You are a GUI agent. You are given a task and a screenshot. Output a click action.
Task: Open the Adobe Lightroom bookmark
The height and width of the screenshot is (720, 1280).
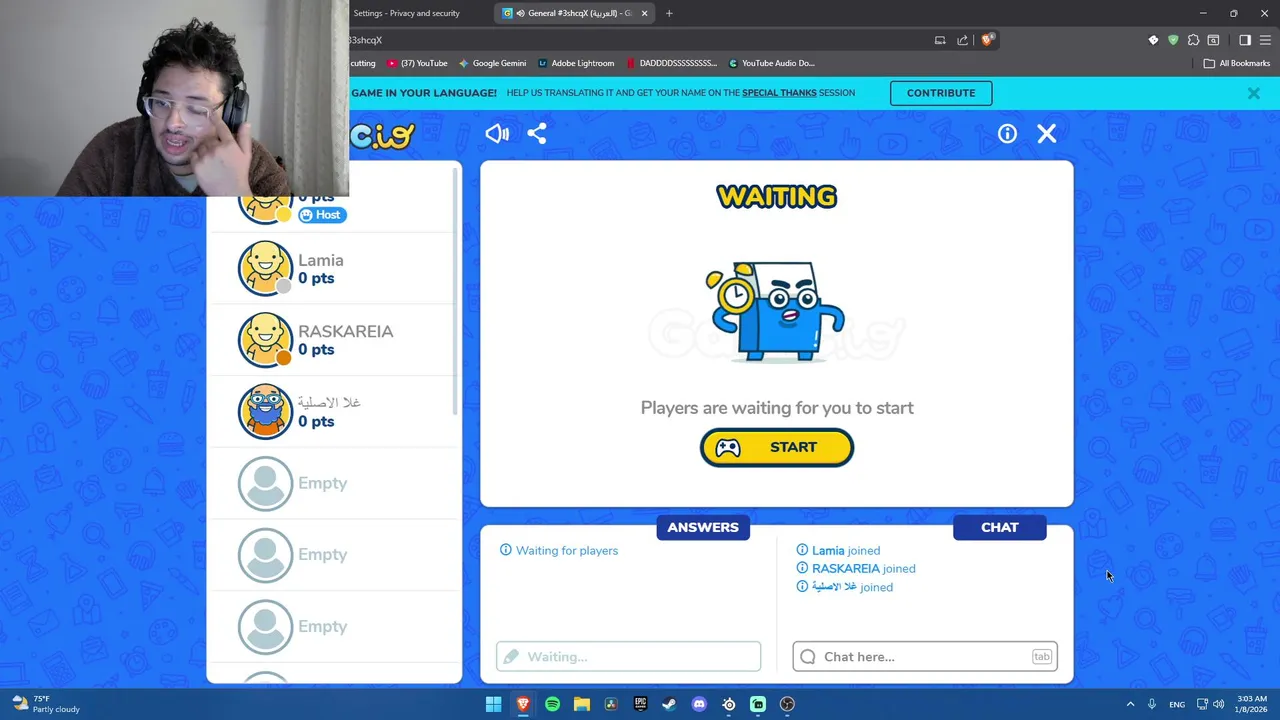pos(576,63)
